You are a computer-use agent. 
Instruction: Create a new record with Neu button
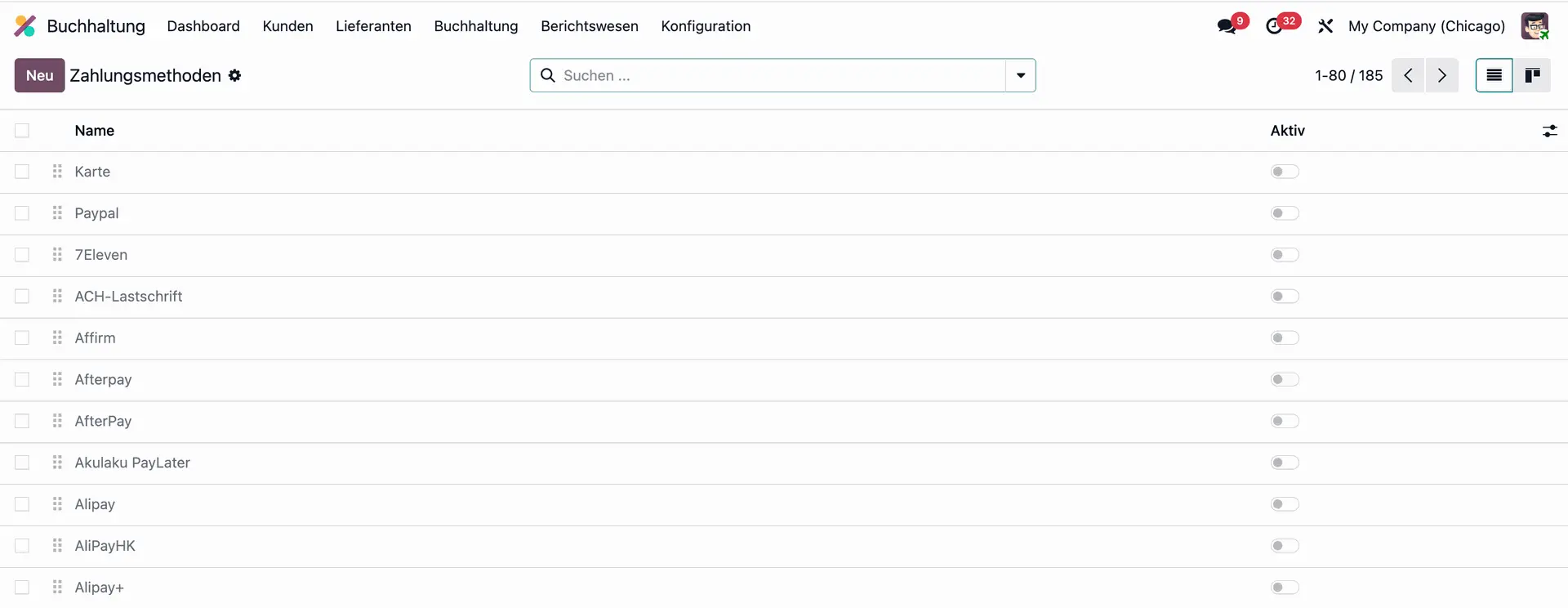(39, 75)
